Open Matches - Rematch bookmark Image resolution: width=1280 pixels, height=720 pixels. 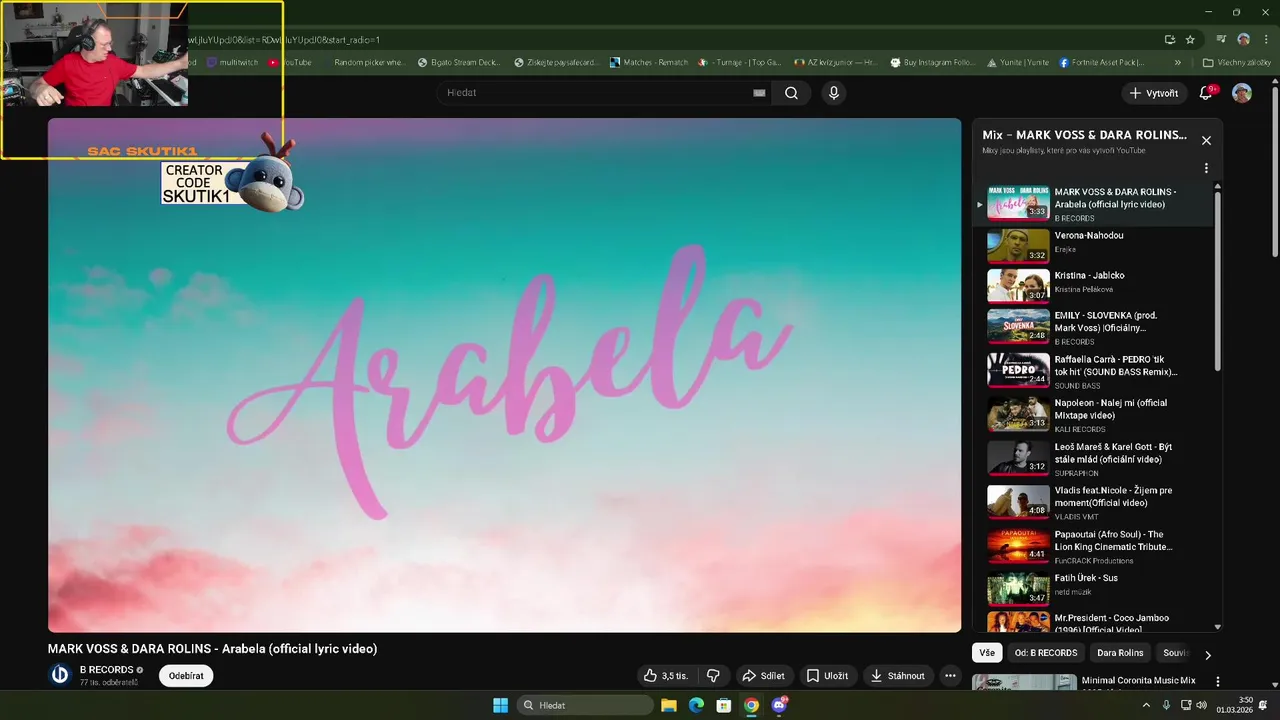click(x=649, y=62)
